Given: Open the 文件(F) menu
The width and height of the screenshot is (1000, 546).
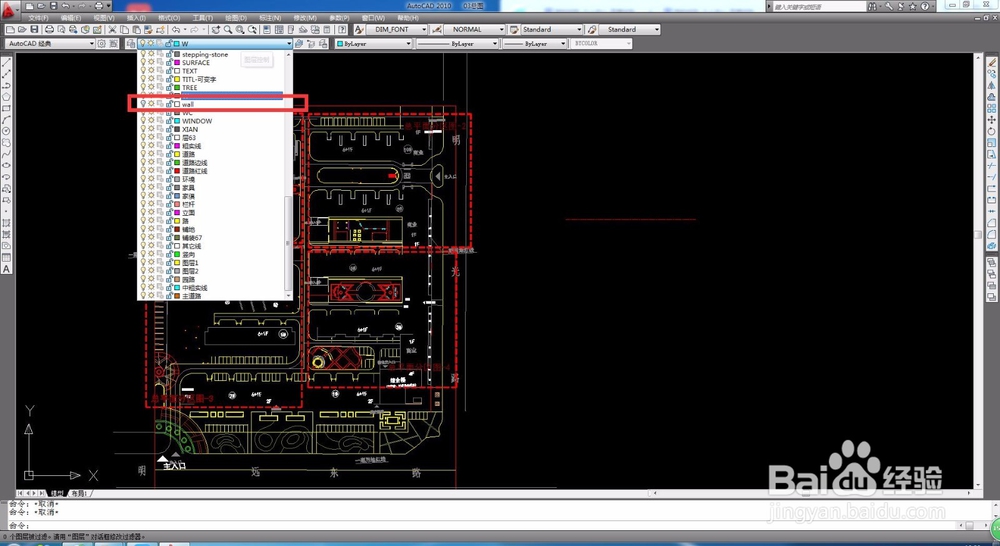Looking at the screenshot, I should pos(38,18).
